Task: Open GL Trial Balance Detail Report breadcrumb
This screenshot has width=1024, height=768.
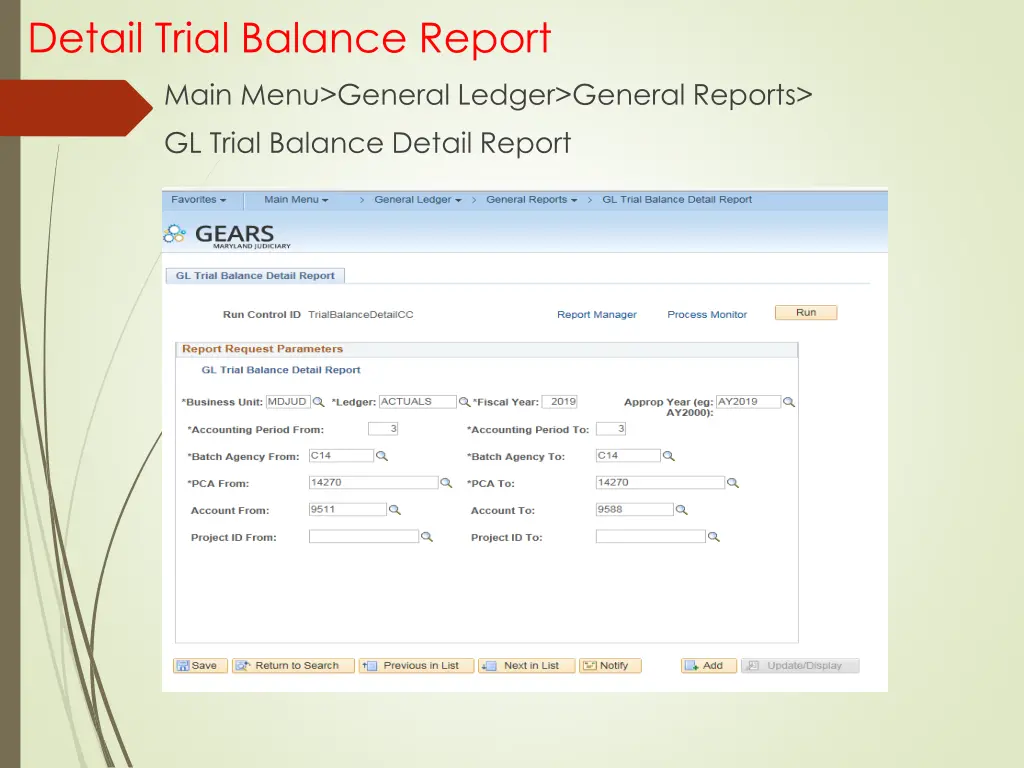Action: (x=677, y=200)
